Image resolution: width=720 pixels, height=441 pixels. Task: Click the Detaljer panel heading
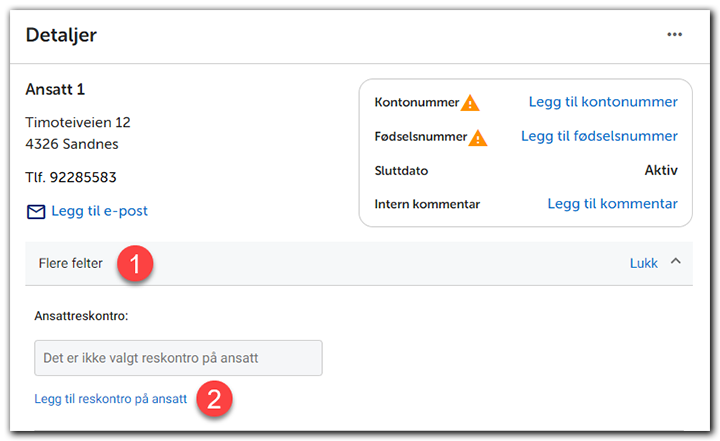tap(62, 35)
